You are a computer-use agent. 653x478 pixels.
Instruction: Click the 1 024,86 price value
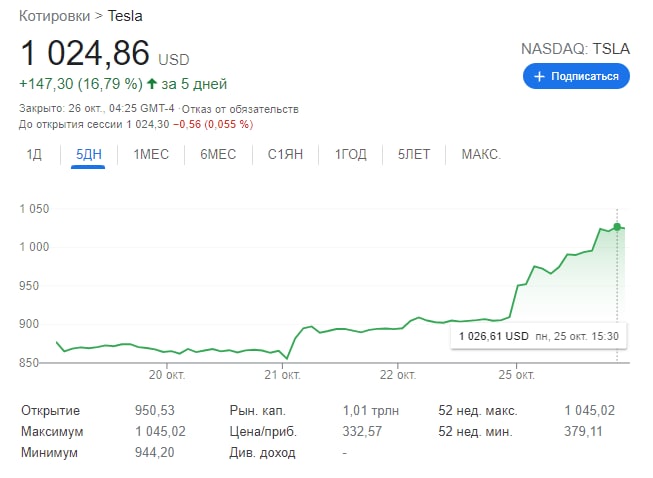(x=85, y=53)
